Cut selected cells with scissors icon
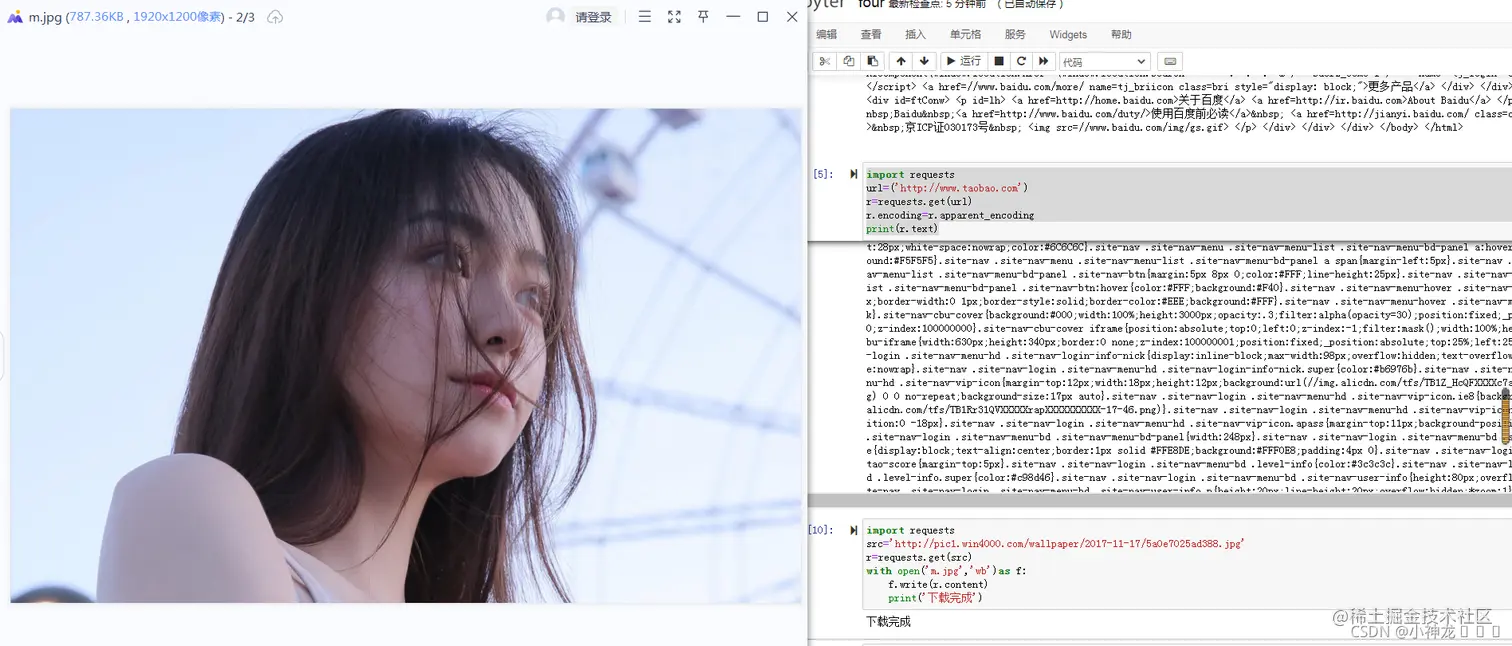The width and height of the screenshot is (1512, 646). pos(825,61)
